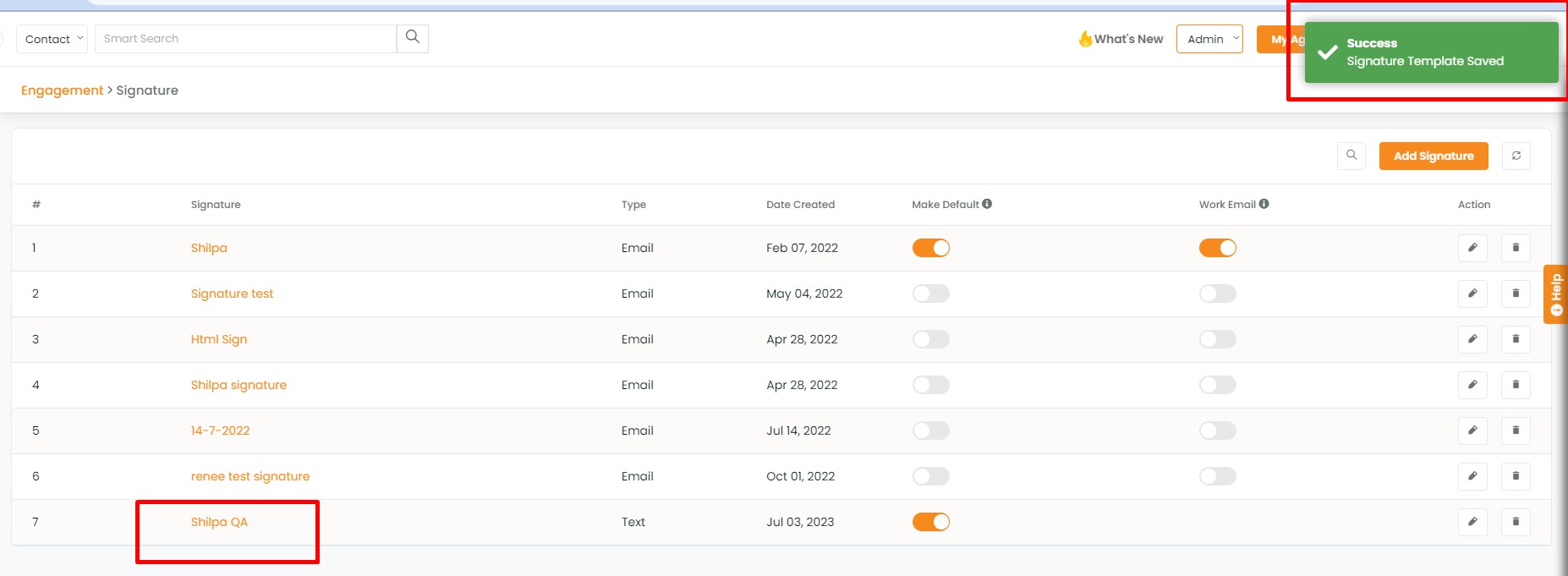The image size is (1568, 576).
Task: Delete the Html Sign signature
Action: point(1516,339)
